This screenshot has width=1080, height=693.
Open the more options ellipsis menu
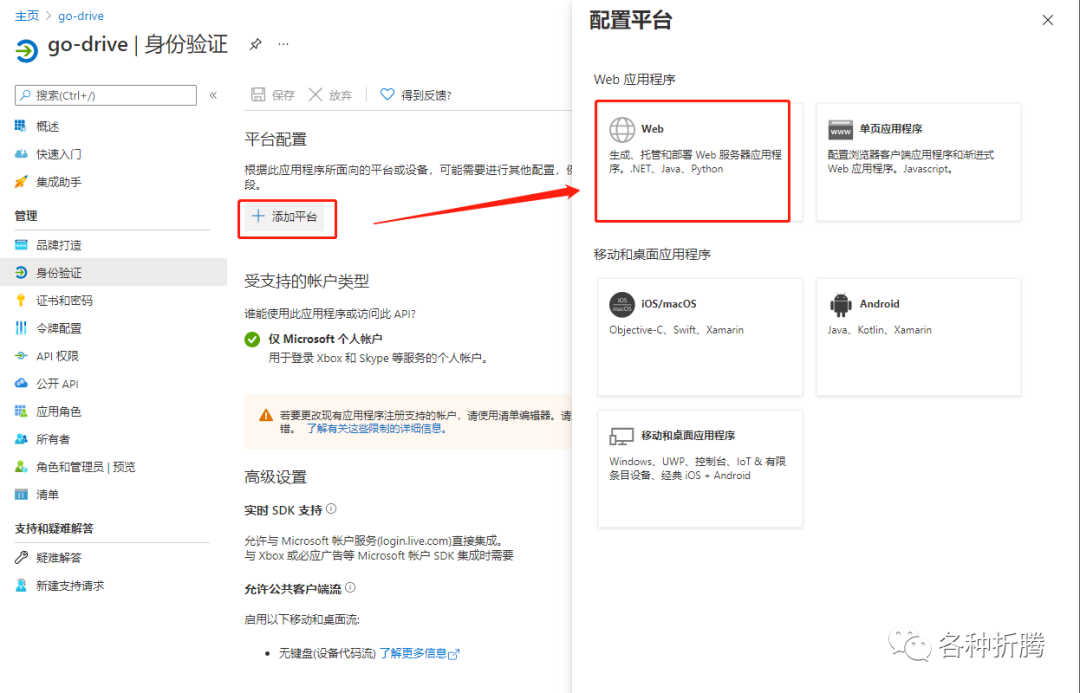[x=283, y=44]
